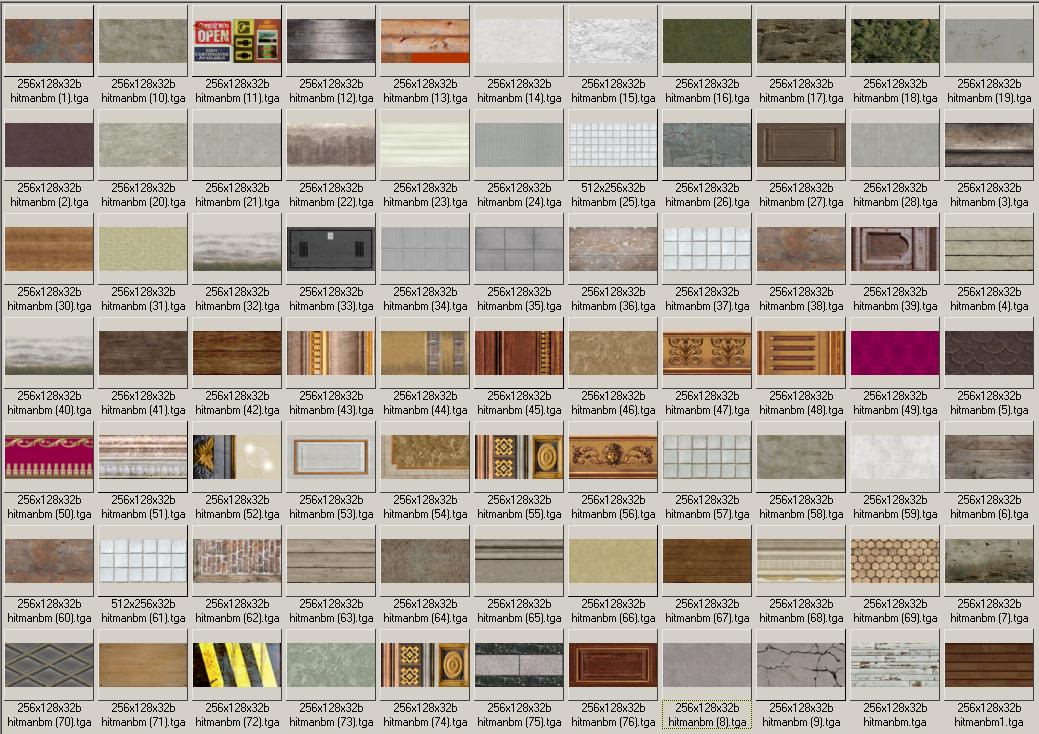Viewport: 1039px width, 734px height.
Task: Click the file name hitmanbm (10).tga
Action: pyautogui.click(x=143, y=98)
